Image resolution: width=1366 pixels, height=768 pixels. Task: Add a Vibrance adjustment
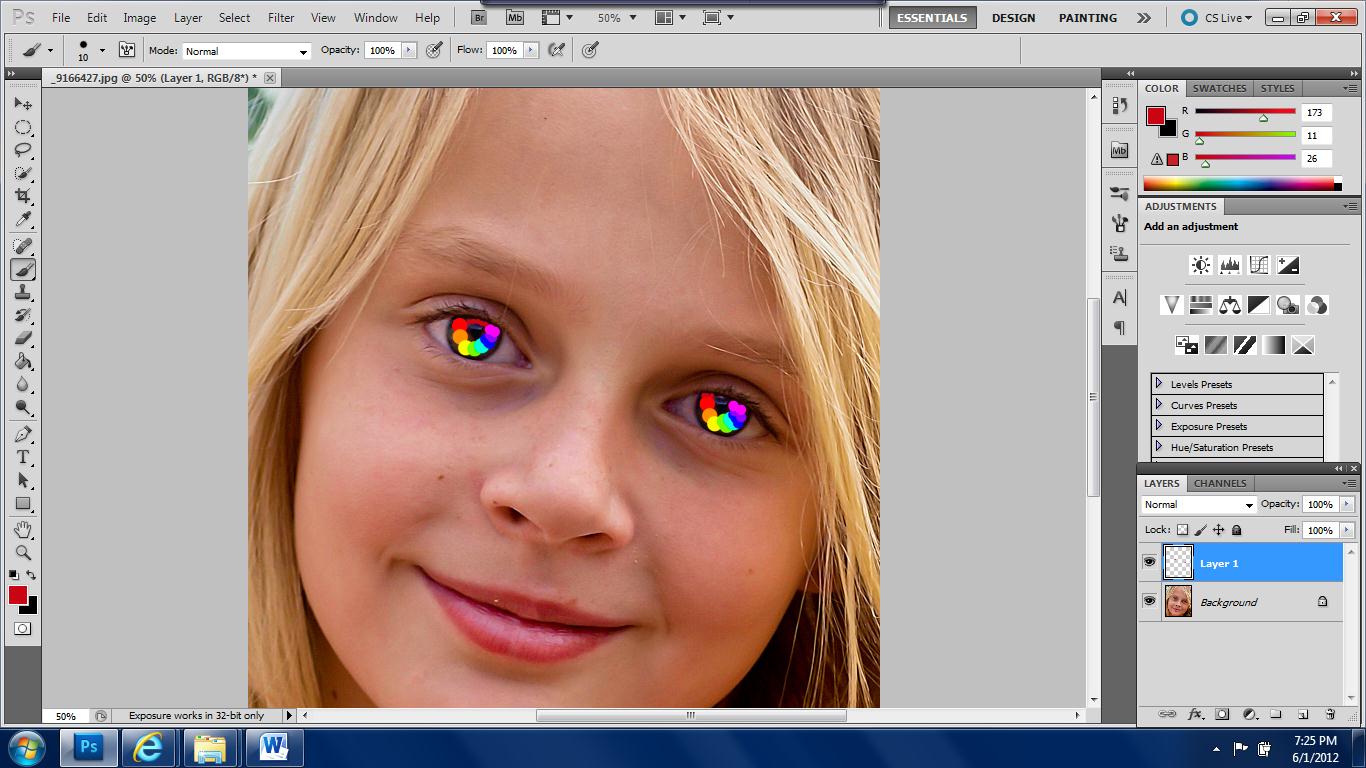click(1171, 305)
